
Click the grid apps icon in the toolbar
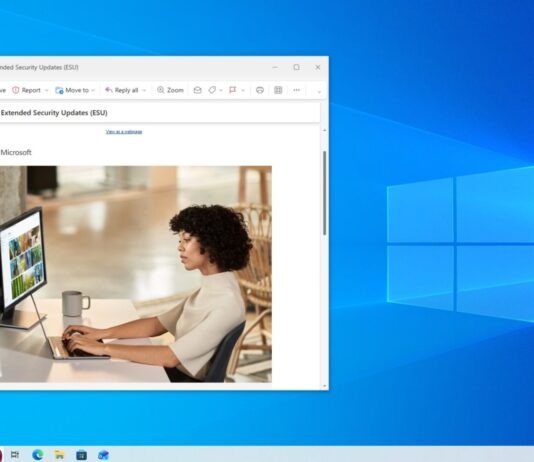tap(278, 90)
